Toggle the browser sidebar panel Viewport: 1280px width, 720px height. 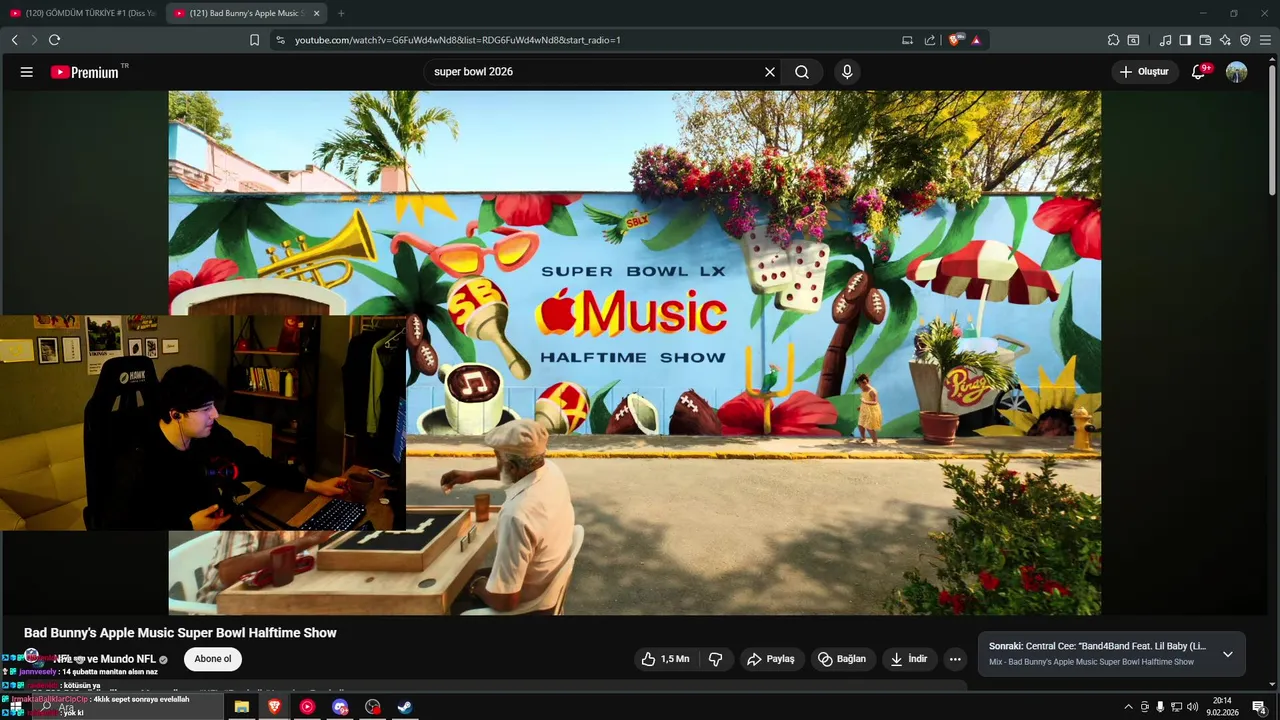click(x=1185, y=40)
